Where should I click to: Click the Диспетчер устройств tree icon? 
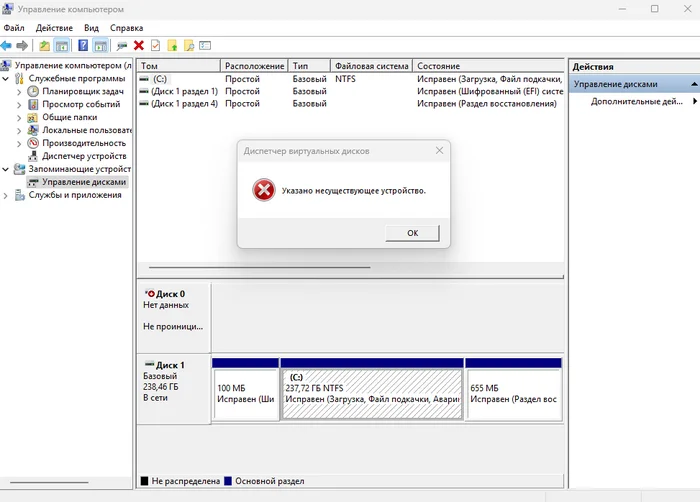click(x=33, y=156)
